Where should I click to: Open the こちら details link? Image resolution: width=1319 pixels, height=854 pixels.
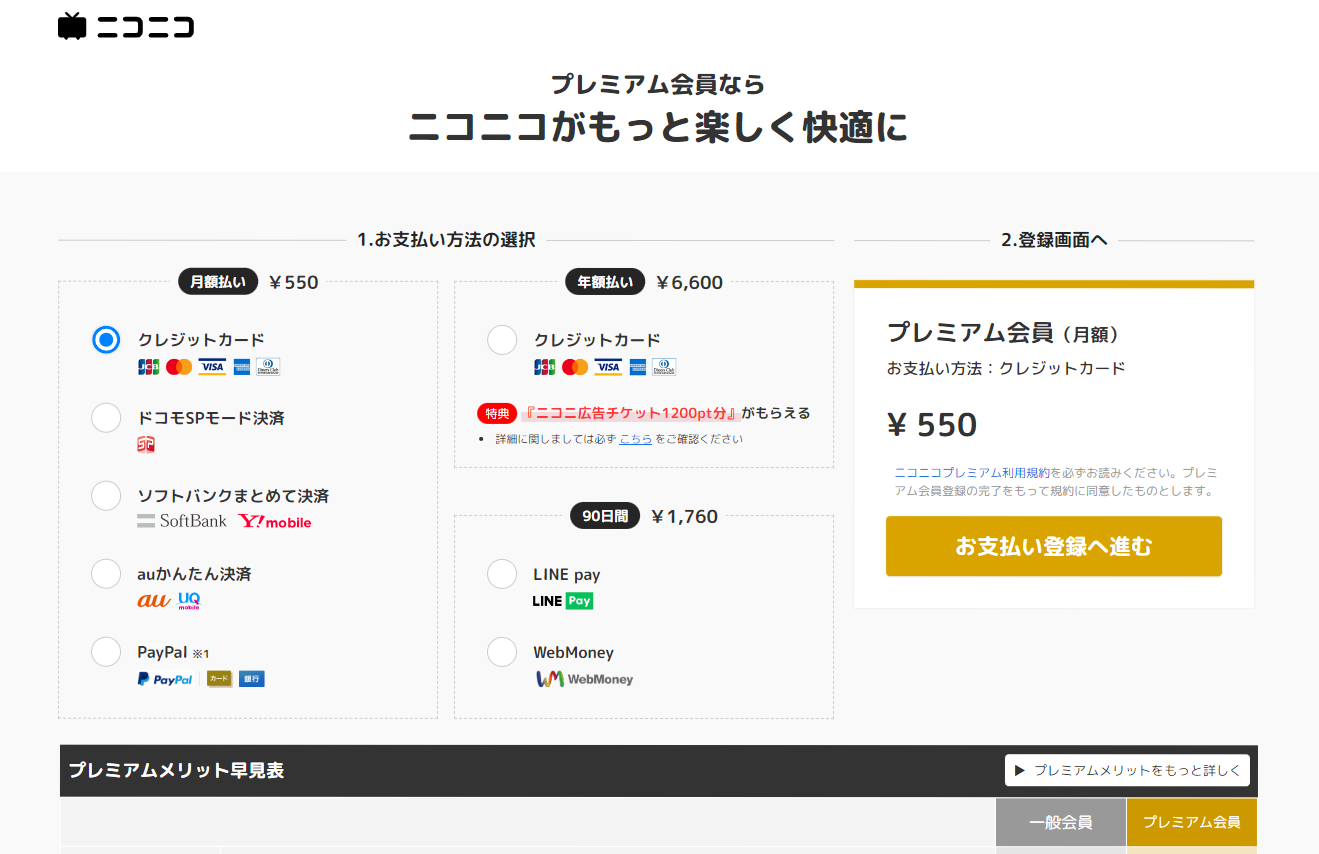[635, 439]
